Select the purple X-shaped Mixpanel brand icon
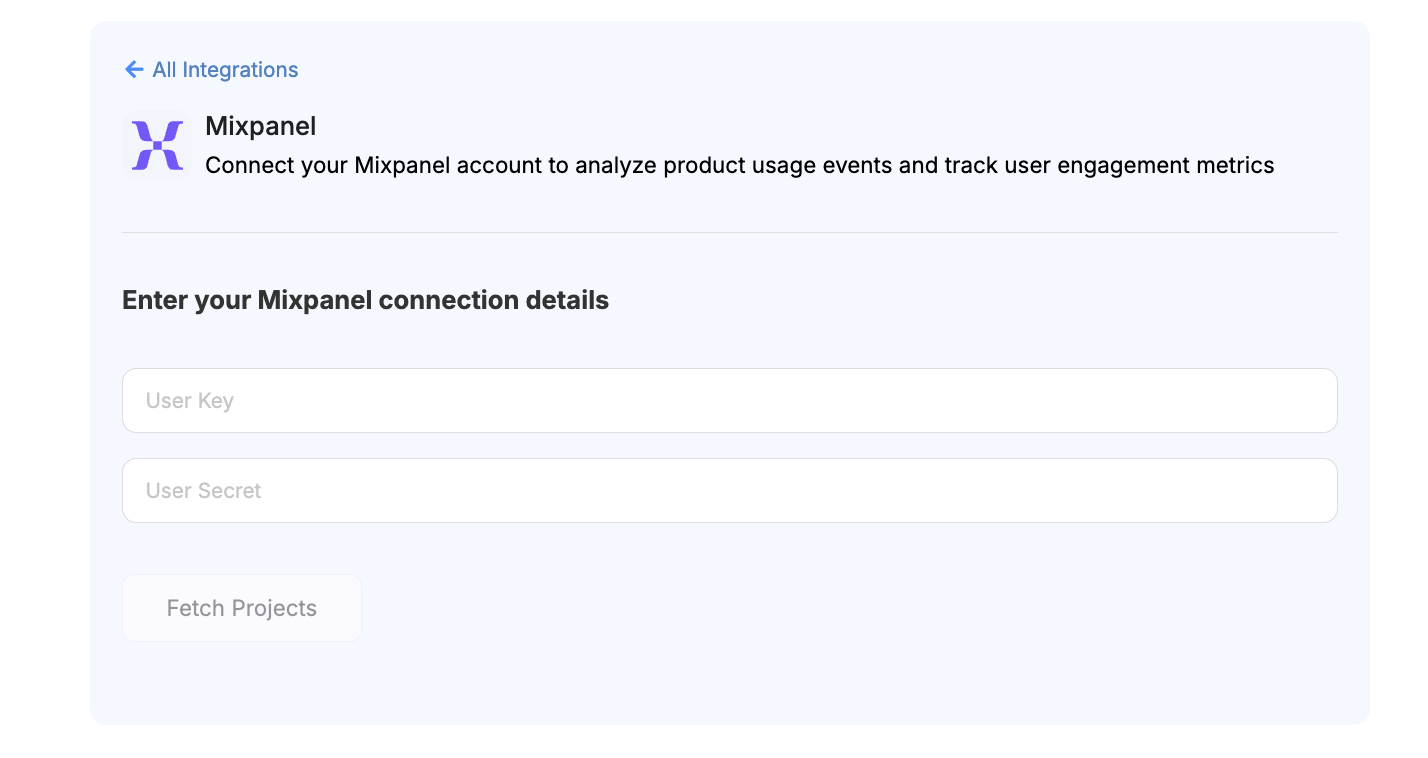Screen dimensions: 1428x758 (156, 143)
